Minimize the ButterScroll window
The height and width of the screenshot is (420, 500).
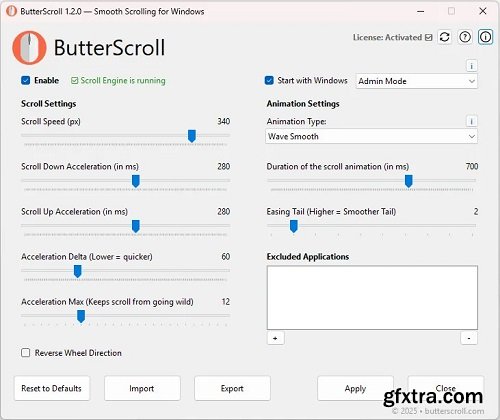(421, 11)
